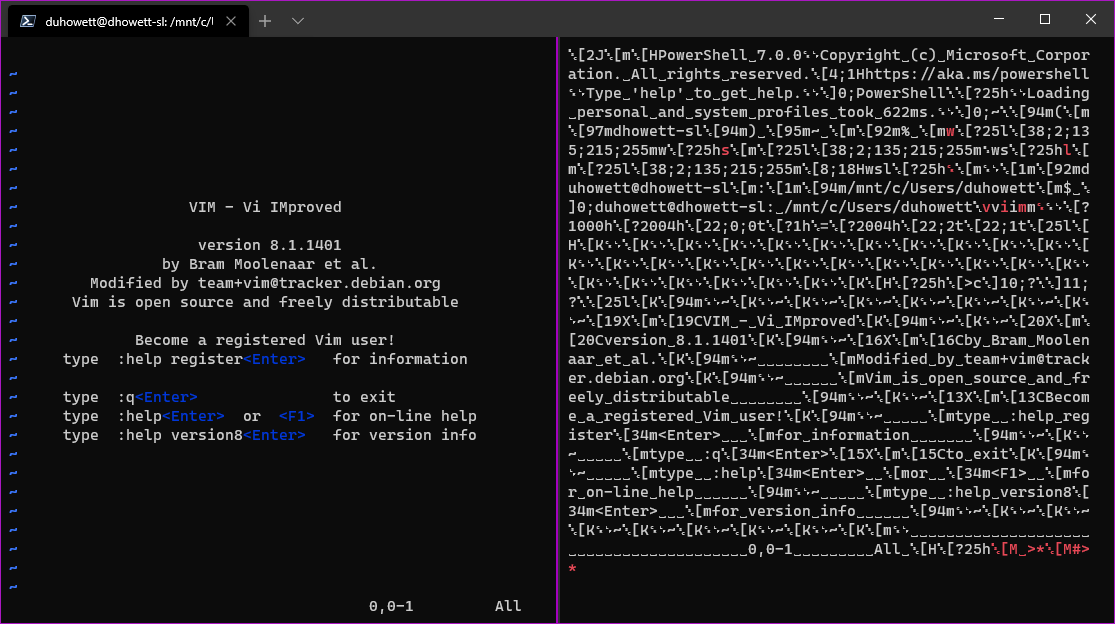1115x624 pixels.
Task: Click the ':q<Enter>' command text
Action: (157, 397)
